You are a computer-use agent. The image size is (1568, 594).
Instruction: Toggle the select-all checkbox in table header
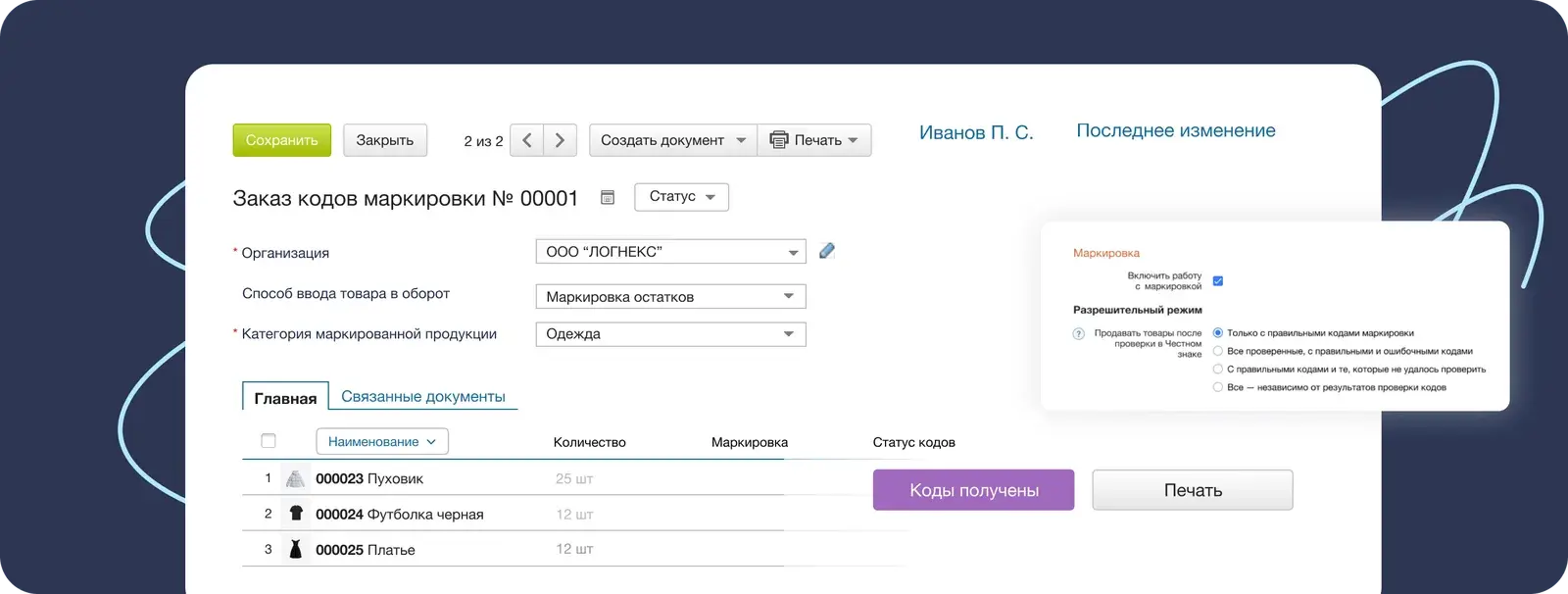pos(269,441)
